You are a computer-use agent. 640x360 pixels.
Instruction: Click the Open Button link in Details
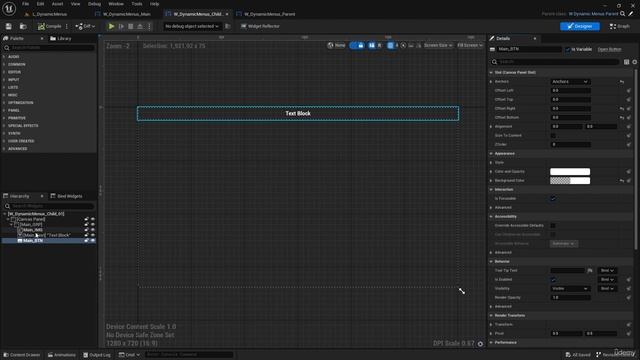(x=609, y=49)
